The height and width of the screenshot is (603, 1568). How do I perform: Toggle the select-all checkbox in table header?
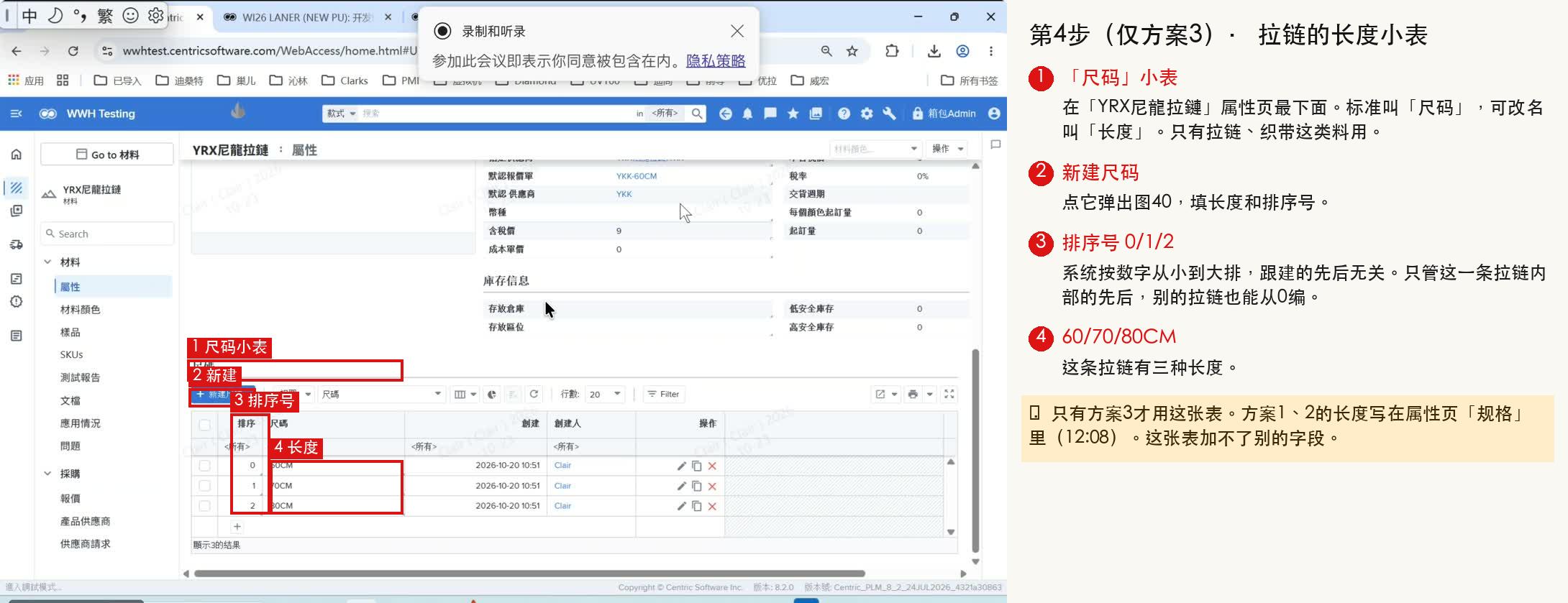tap(205, 424)
